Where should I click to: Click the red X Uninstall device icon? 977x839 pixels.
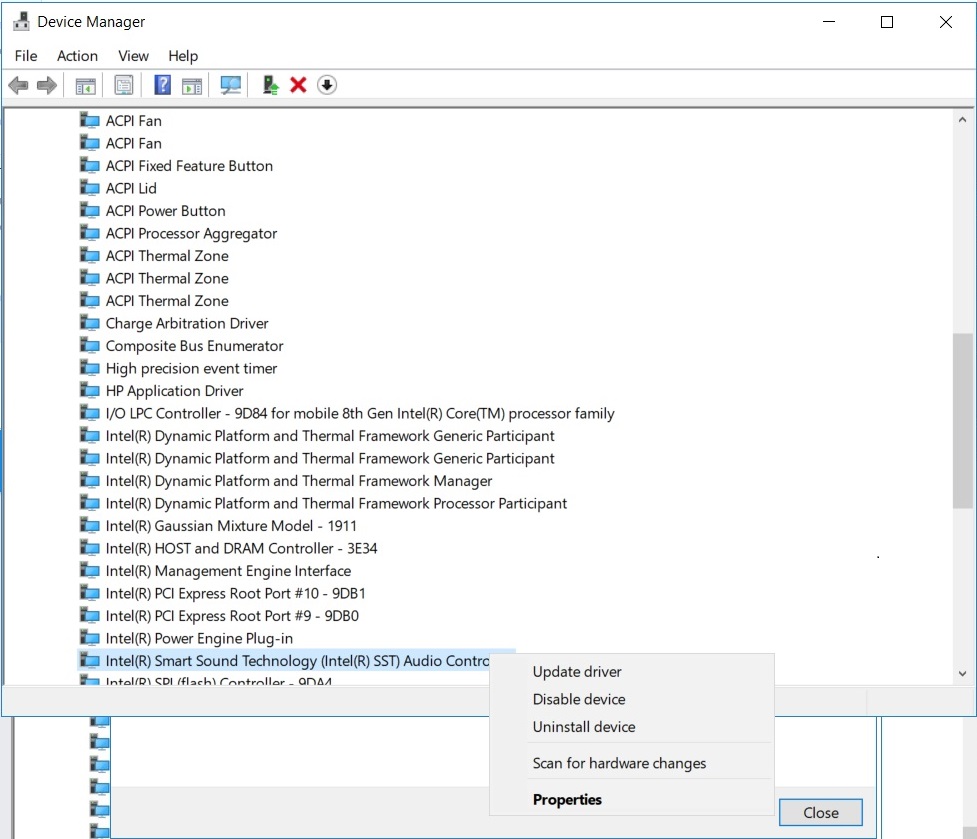tap(298, 85)
